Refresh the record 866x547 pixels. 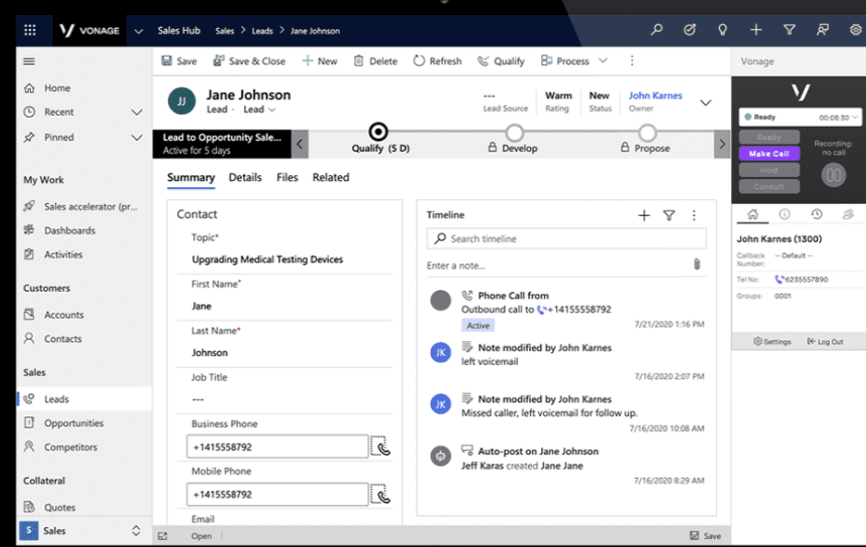[437, 61]
